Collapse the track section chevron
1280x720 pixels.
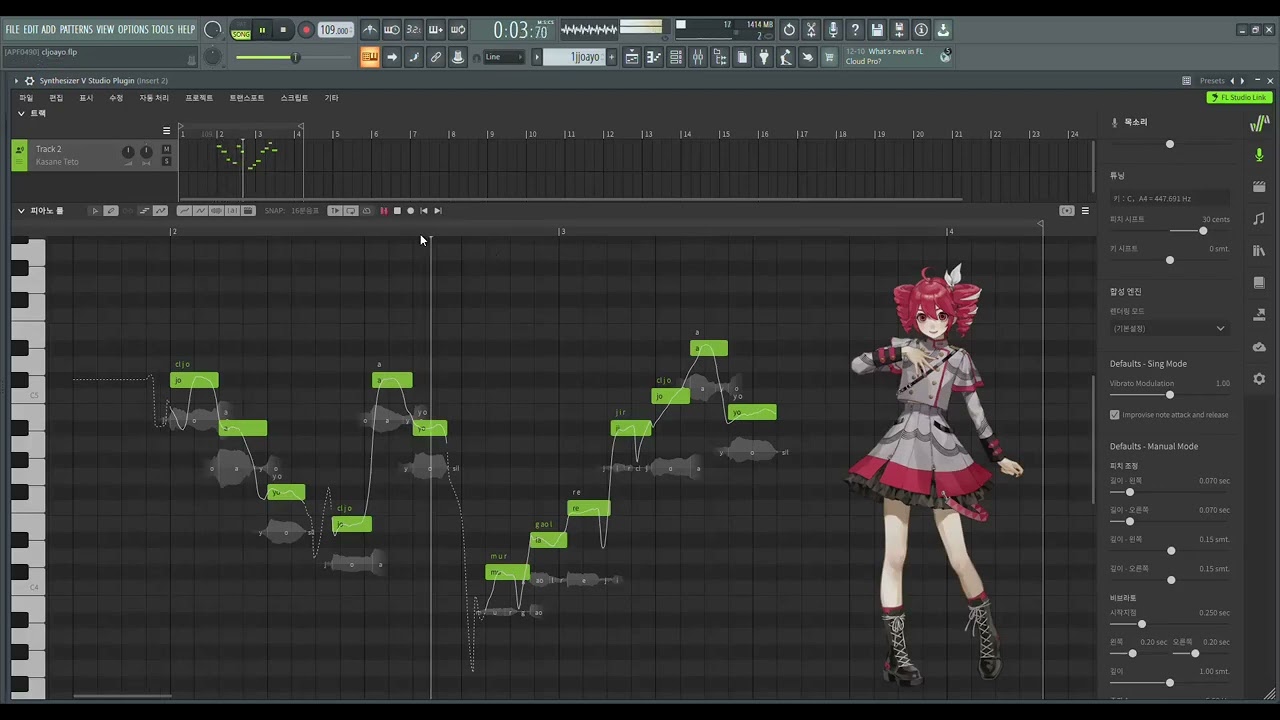[20, 114]
